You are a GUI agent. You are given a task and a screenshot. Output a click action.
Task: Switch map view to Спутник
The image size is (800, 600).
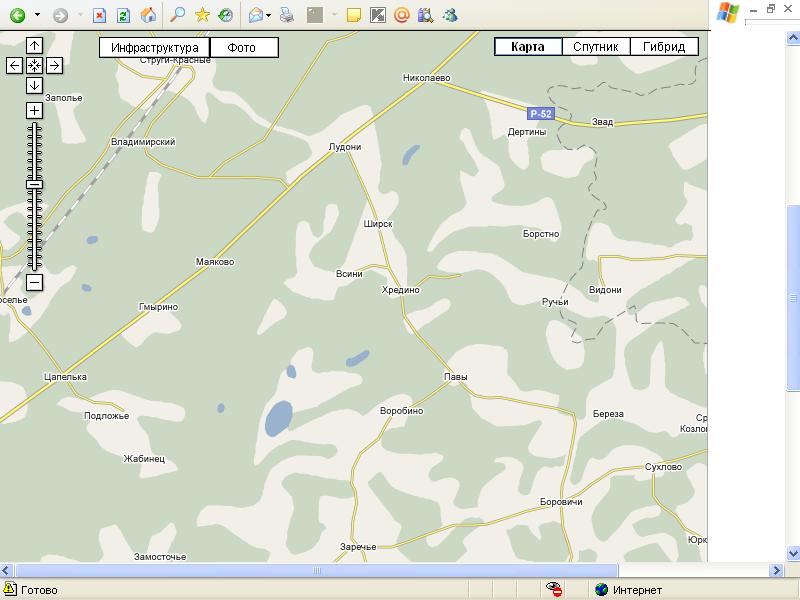click(x=596, y=47)
